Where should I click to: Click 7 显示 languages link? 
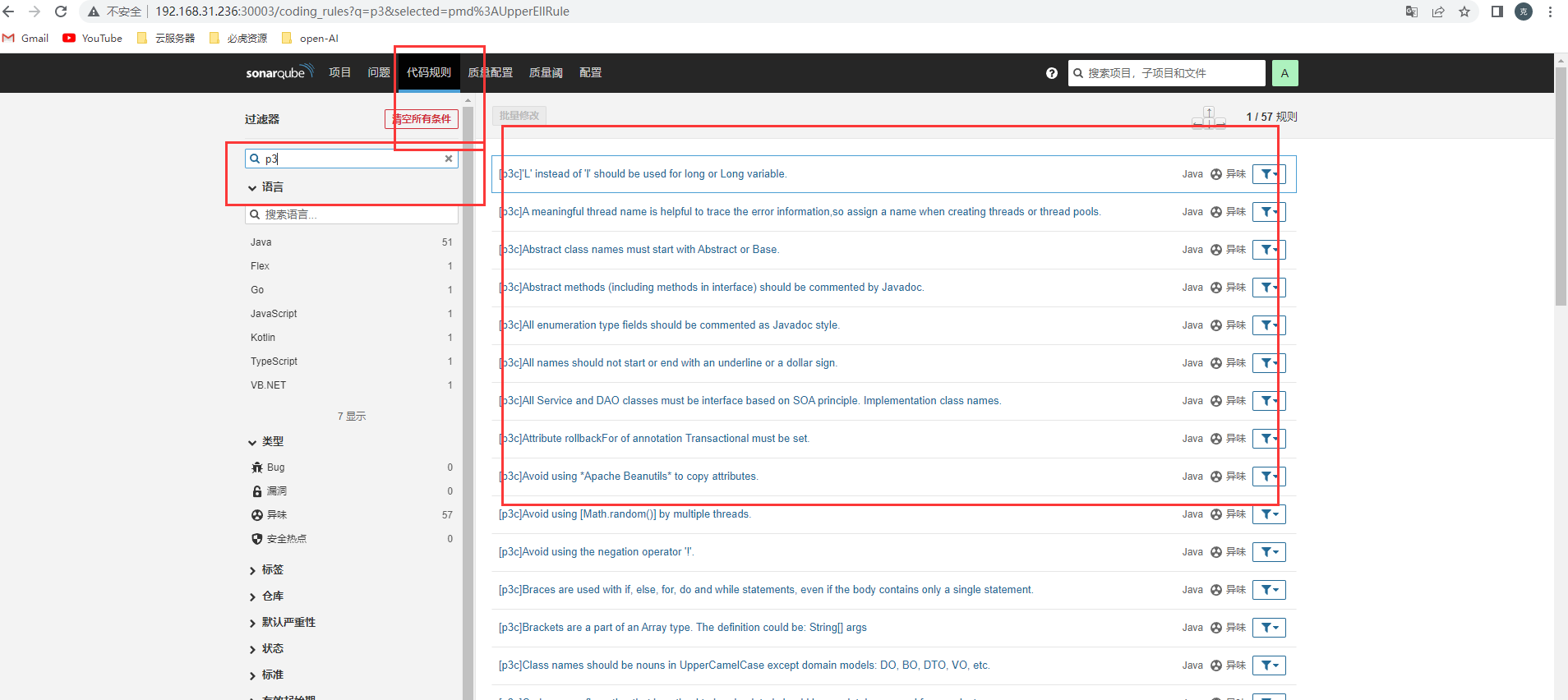pos(352,417)
